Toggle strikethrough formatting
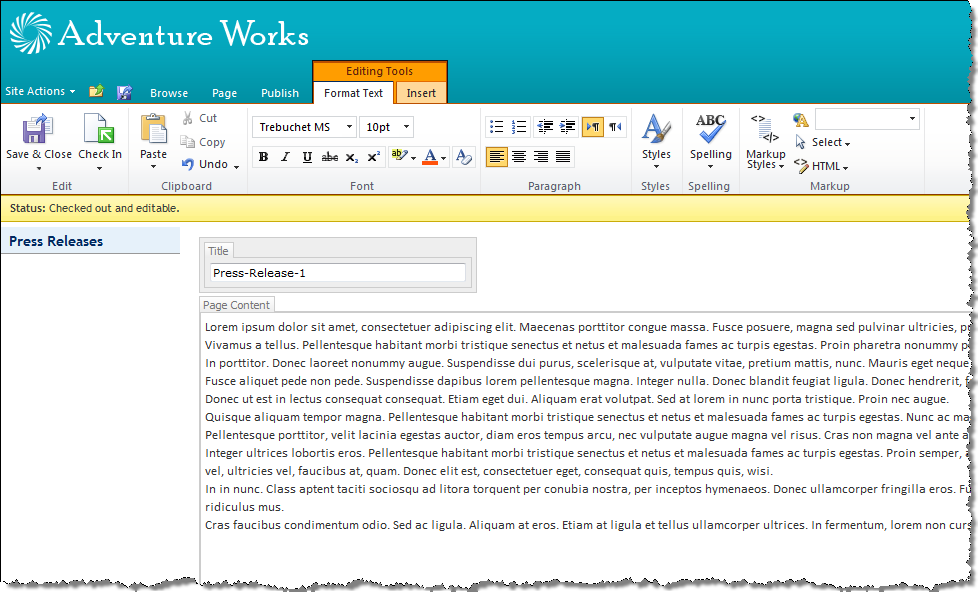This screenshot has height=592, width=978. tap(329, 157)
